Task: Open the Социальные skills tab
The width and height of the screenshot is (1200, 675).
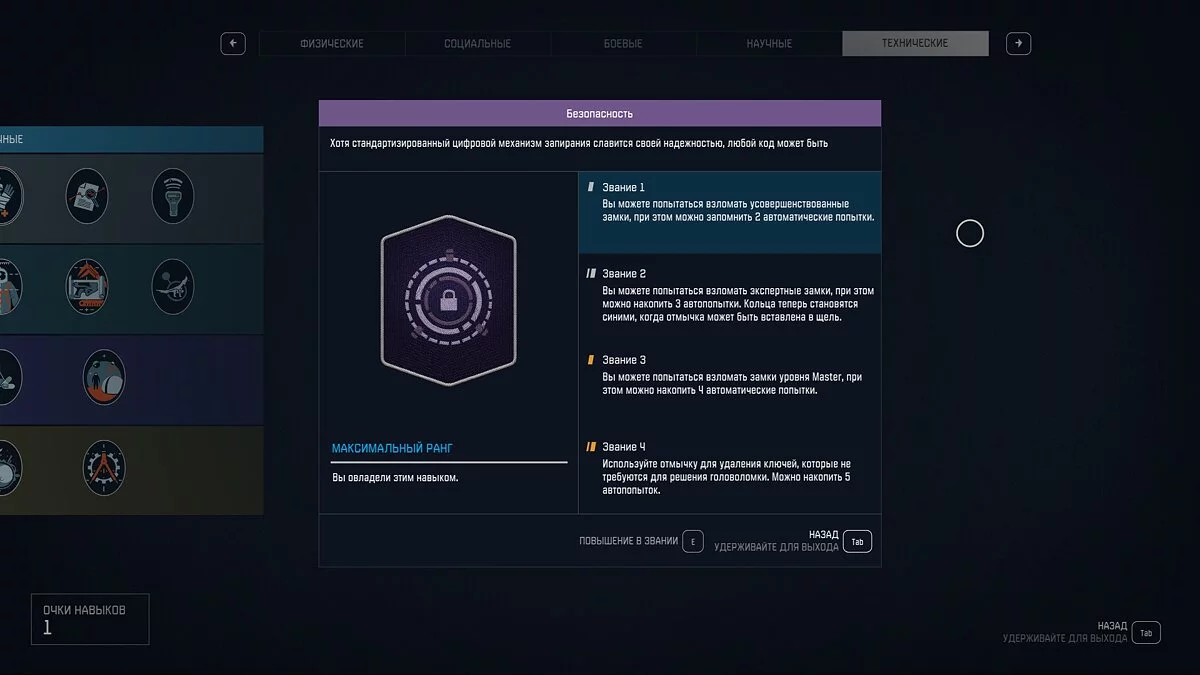Action: [x=477, y=44]
